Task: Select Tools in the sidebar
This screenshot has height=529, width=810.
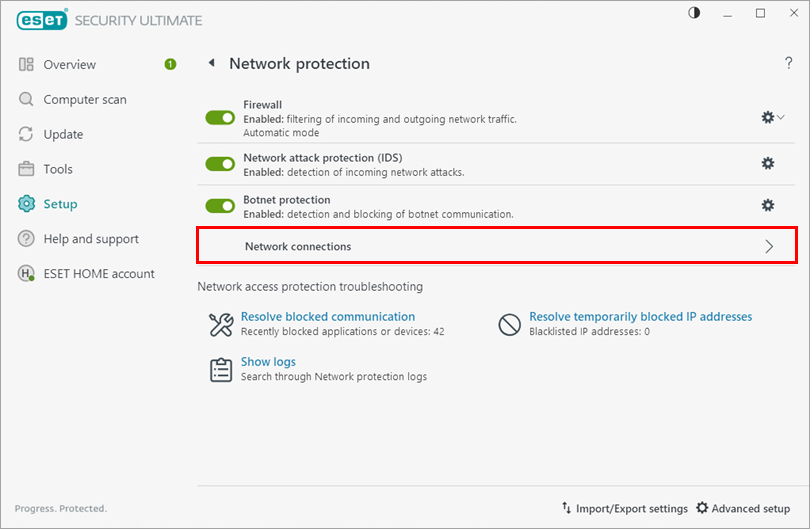Action: coord(58,169)
